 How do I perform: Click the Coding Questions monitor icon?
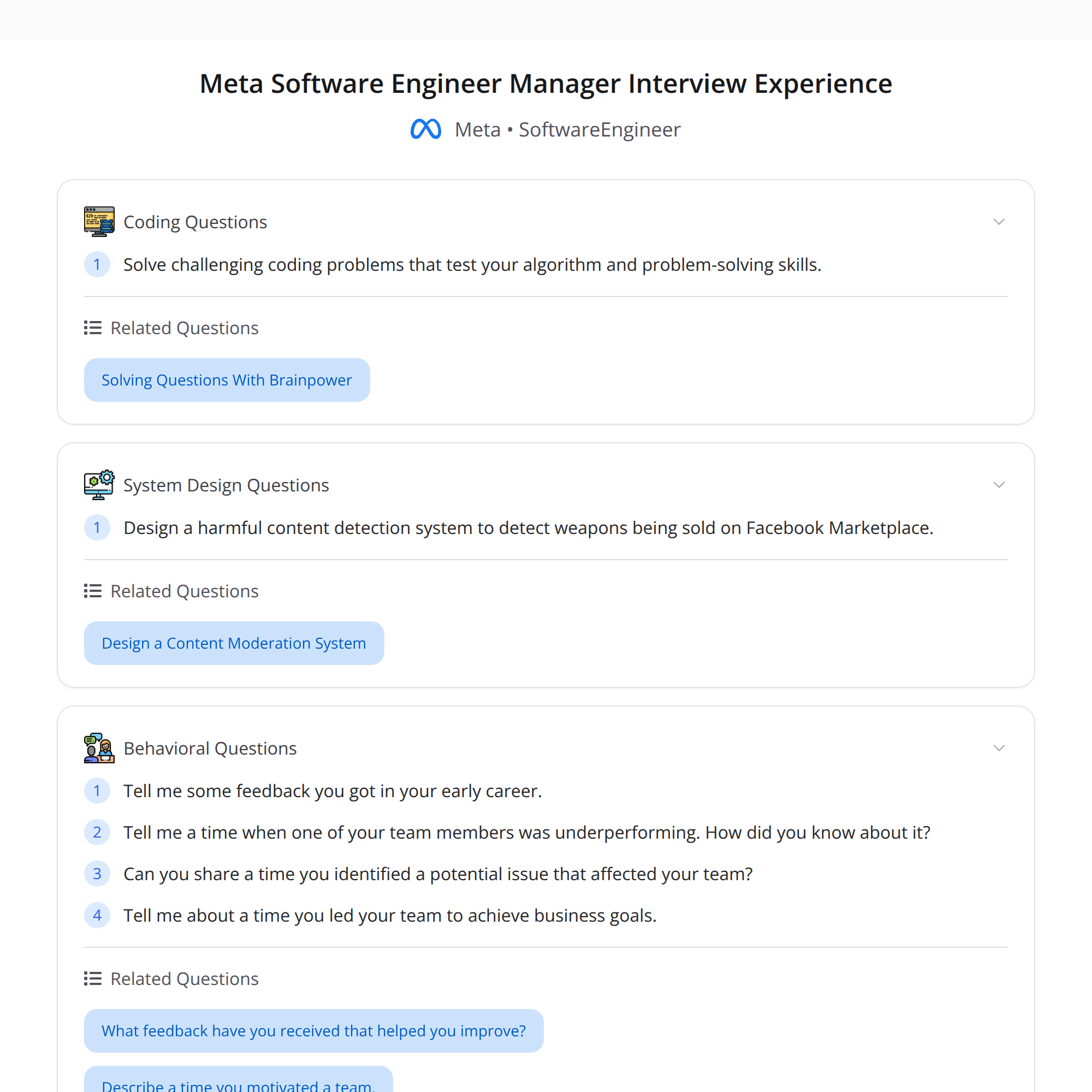[99, 221]
